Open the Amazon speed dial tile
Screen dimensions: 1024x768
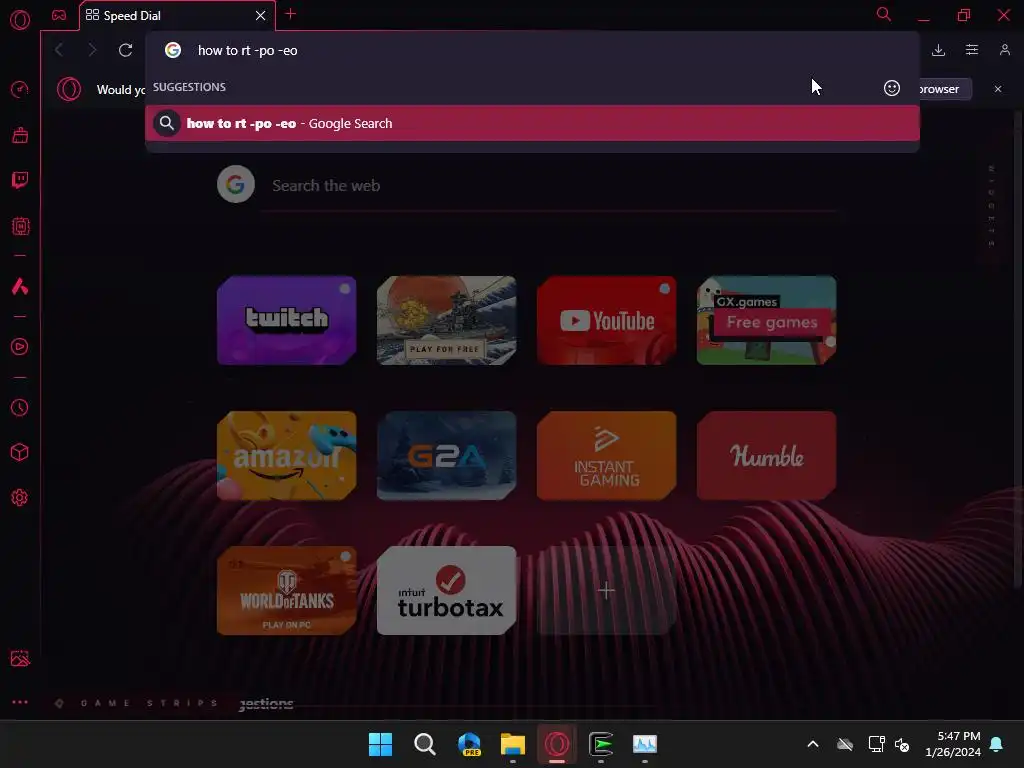287,455
